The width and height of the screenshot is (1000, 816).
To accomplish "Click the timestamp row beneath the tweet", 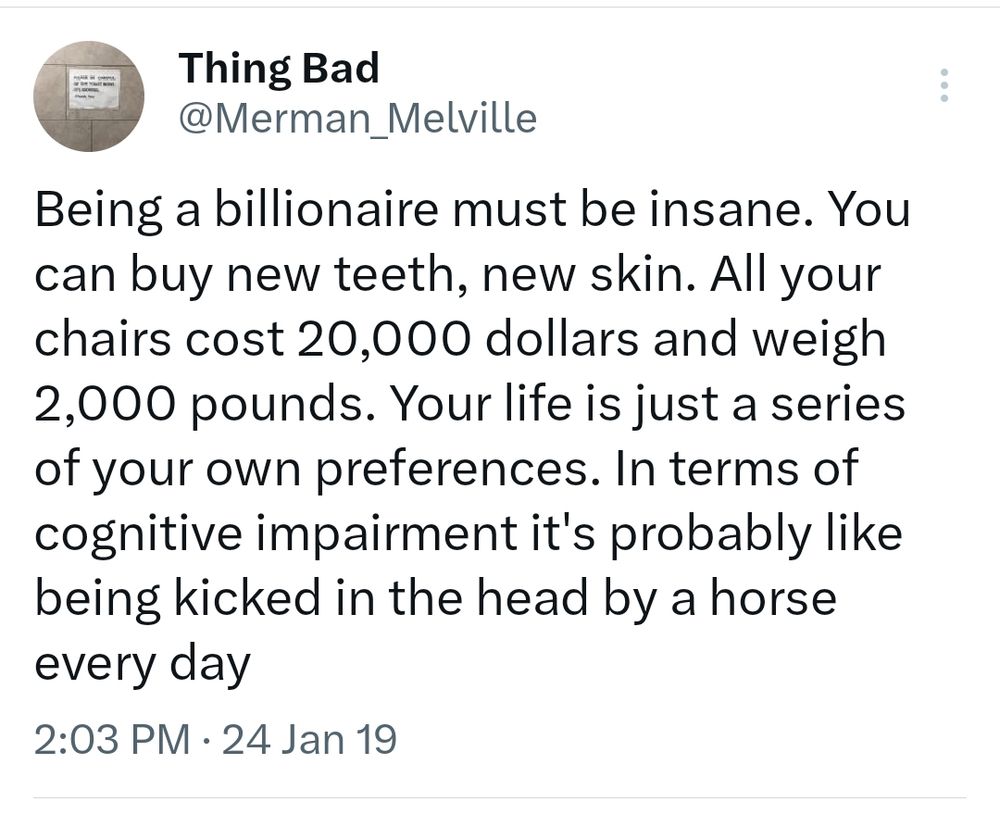I will pyautogui.click(x=215, y=739).
